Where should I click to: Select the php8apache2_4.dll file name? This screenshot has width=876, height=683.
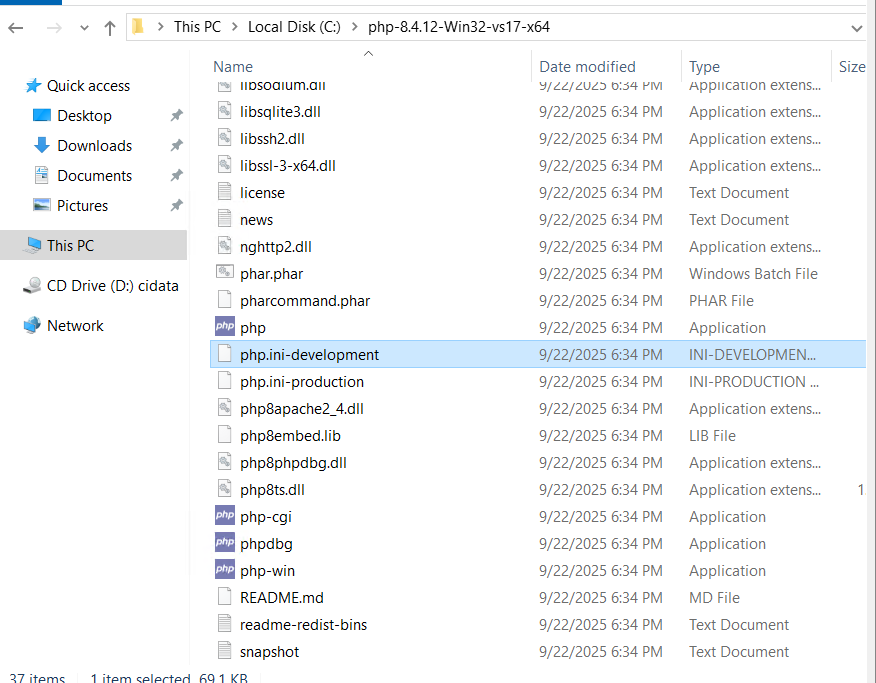coord(302,409)
